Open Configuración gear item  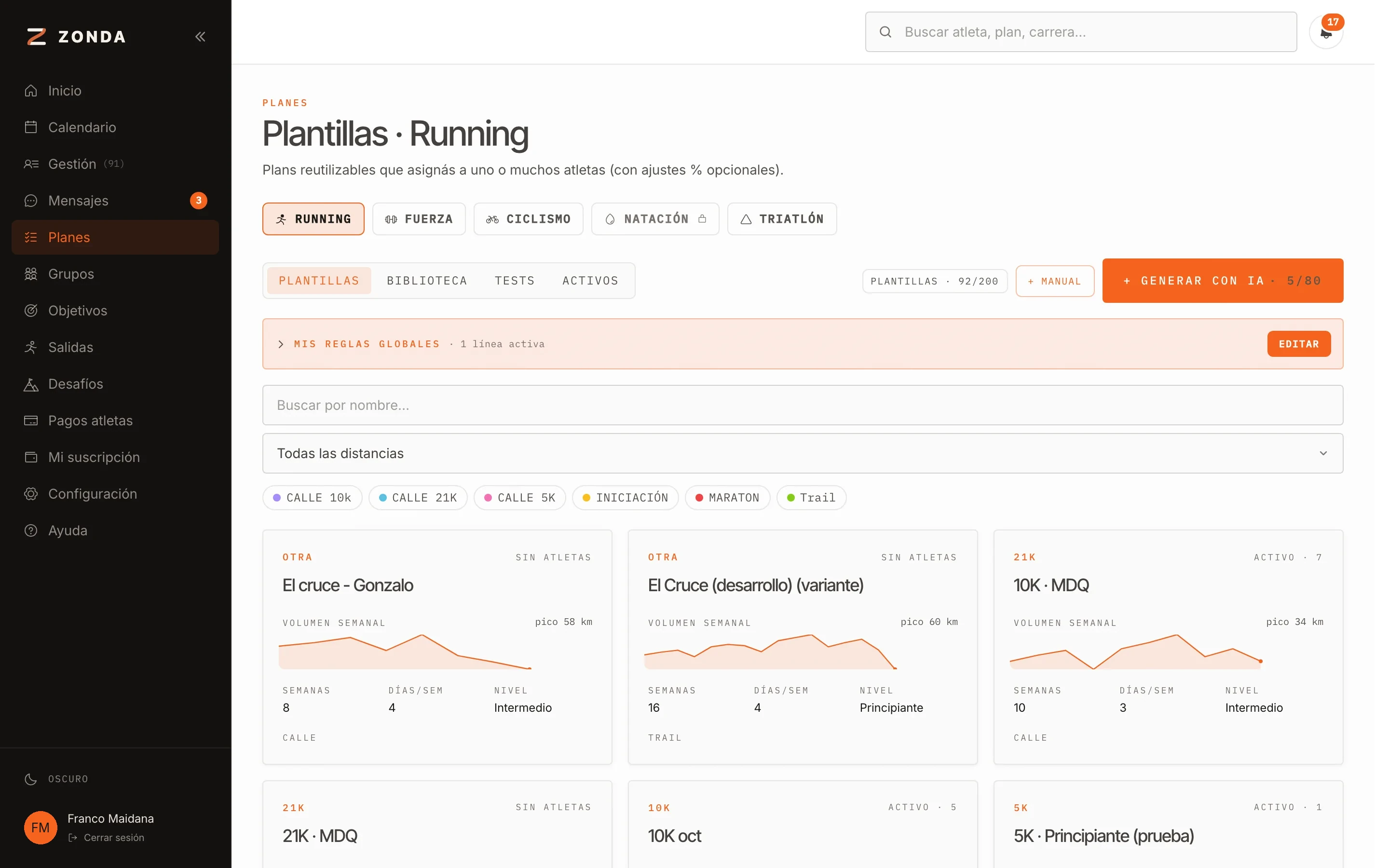pos(115,494)
